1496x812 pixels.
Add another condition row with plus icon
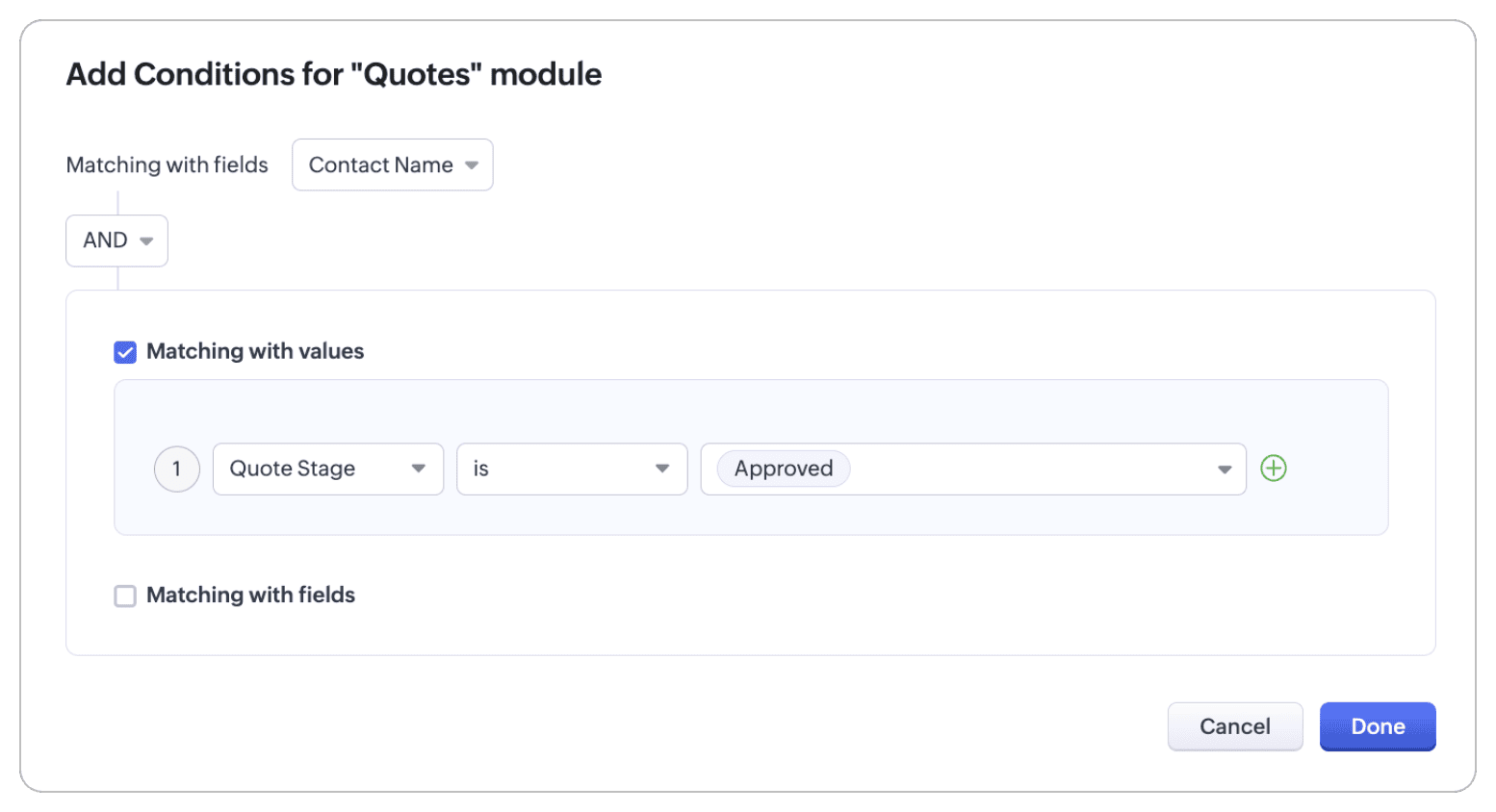(x=1273, y=469)
